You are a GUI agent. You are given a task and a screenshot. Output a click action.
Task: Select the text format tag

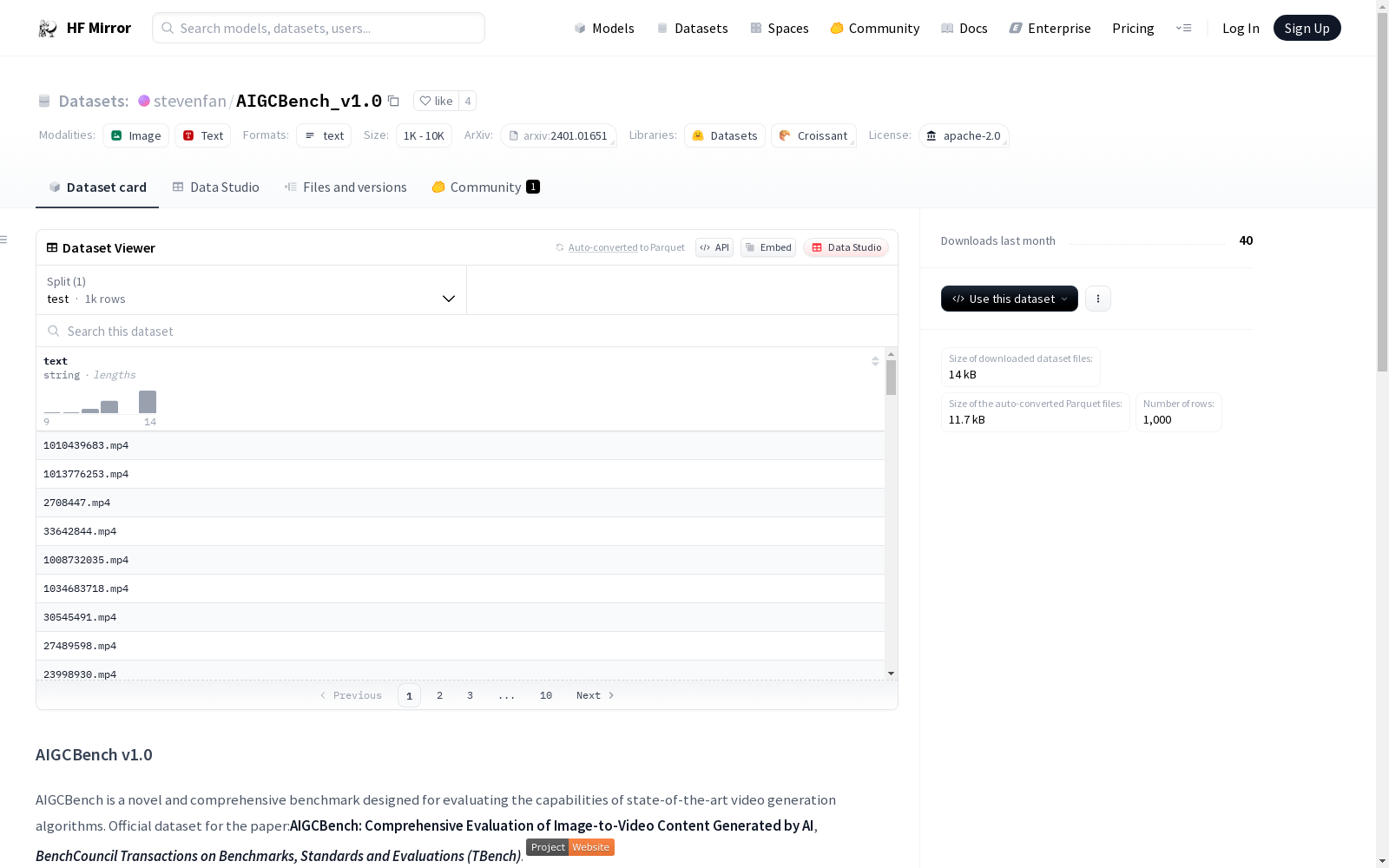pos(324,135)
